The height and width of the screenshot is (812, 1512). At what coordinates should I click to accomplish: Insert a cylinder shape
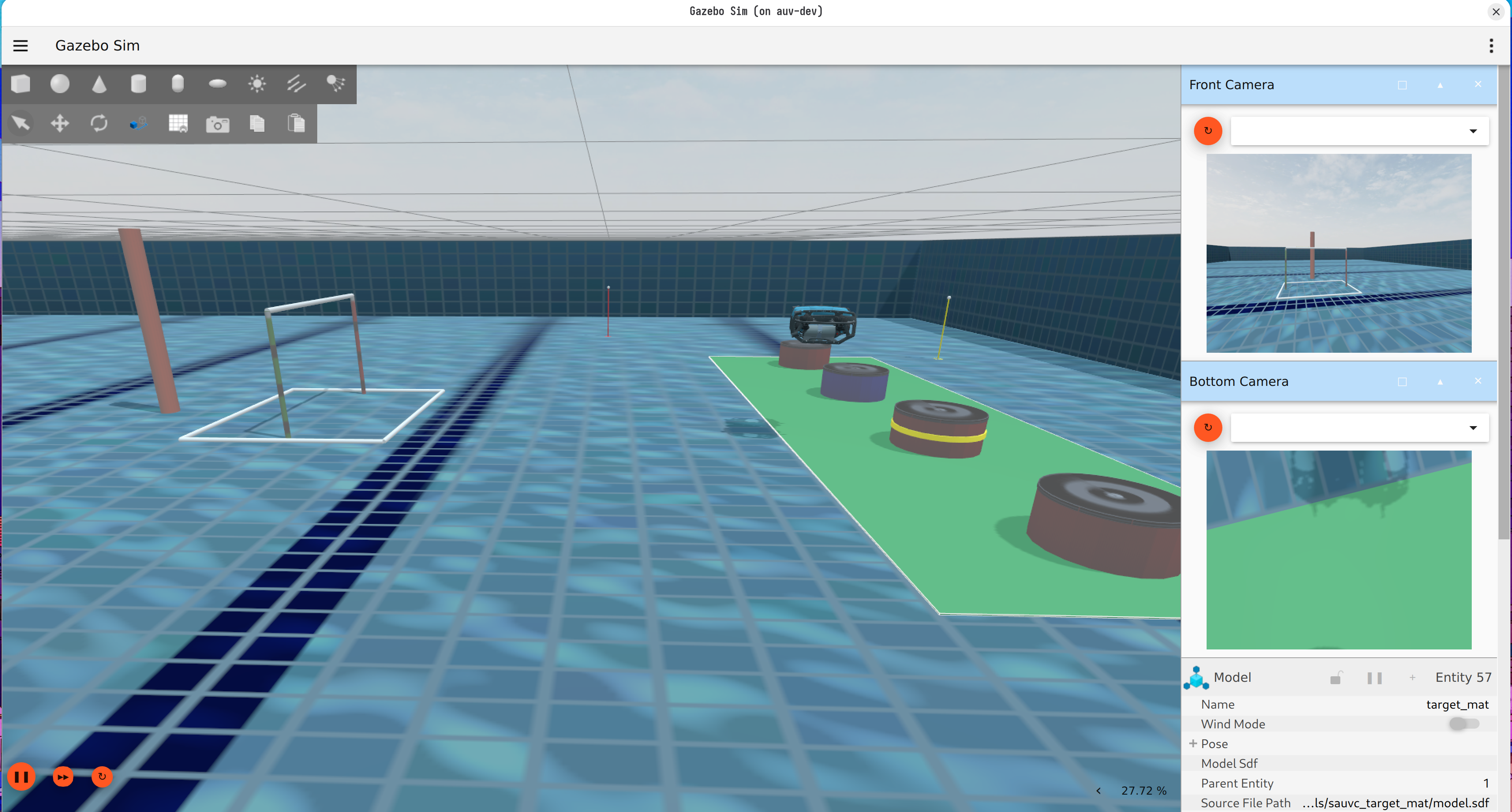click(x=138, y=84)
